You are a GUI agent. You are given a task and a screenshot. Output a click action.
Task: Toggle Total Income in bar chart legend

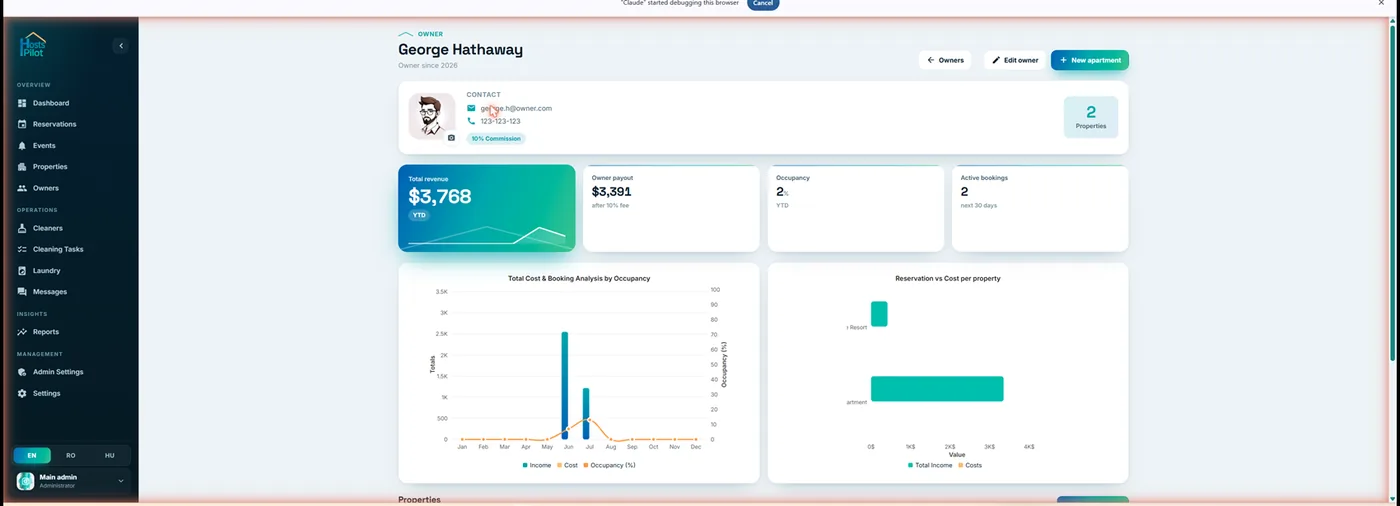pos(931,465)
